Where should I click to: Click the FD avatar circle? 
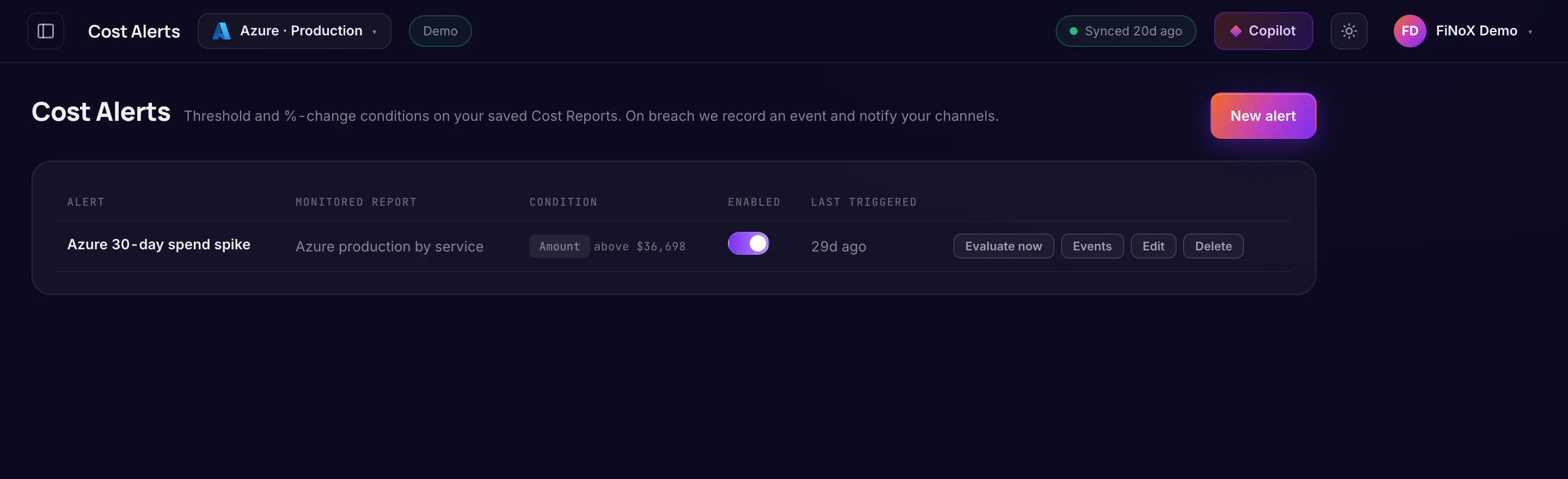pyautogui.click(x=1410, y=31)
